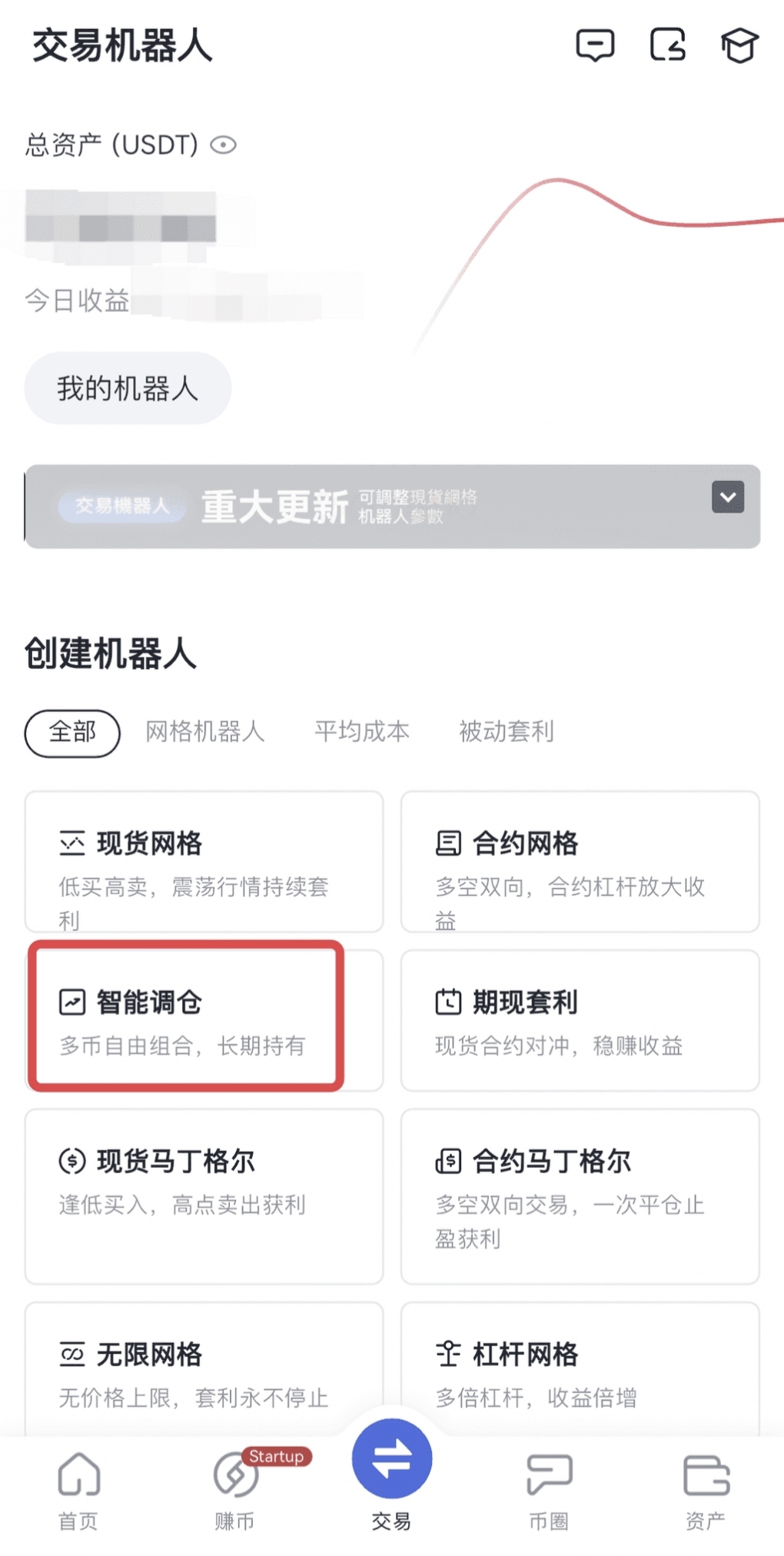Choose the 合约网格 robot card
784x1556 pixels.
click(580, 862)
